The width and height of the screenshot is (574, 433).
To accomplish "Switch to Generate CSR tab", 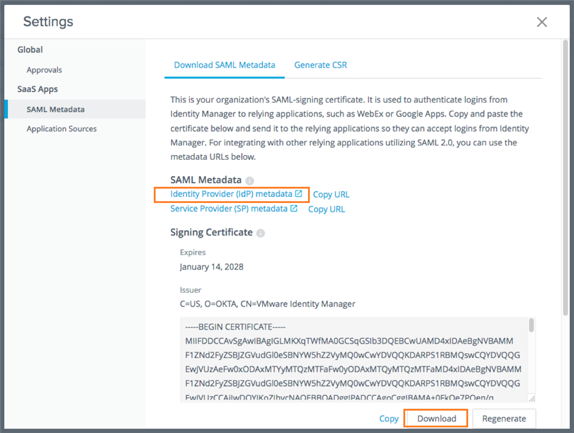I will pyautogui.click(x=321, y=65).
